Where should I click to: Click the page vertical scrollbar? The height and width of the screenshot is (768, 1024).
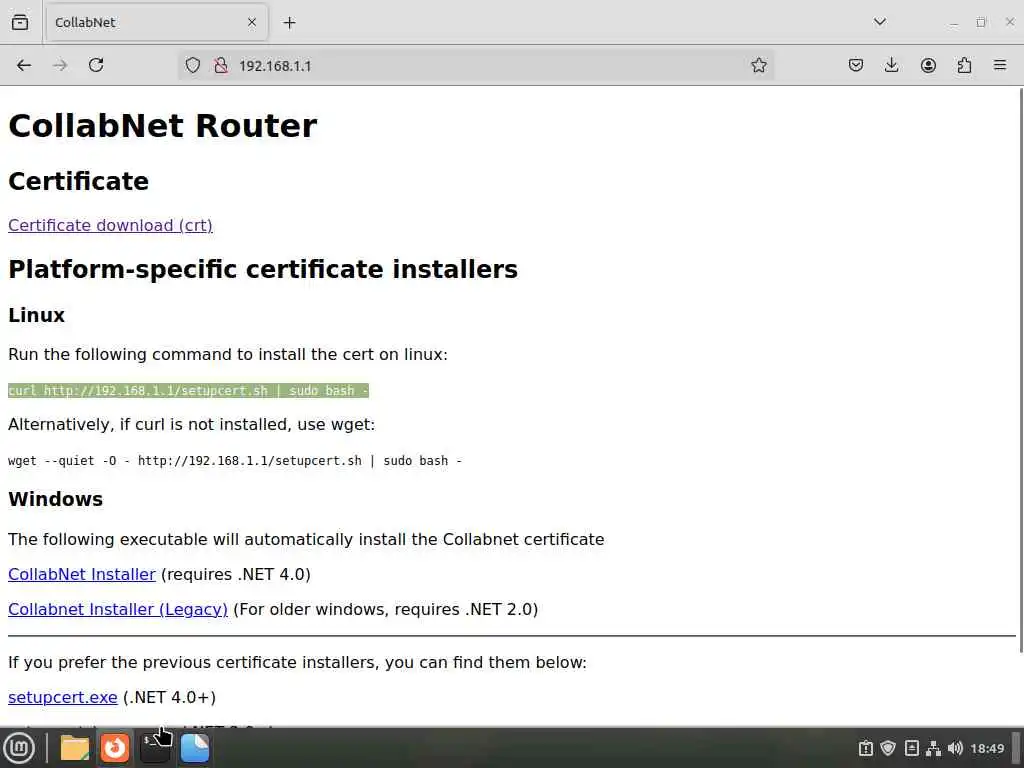click(1020, 369)
